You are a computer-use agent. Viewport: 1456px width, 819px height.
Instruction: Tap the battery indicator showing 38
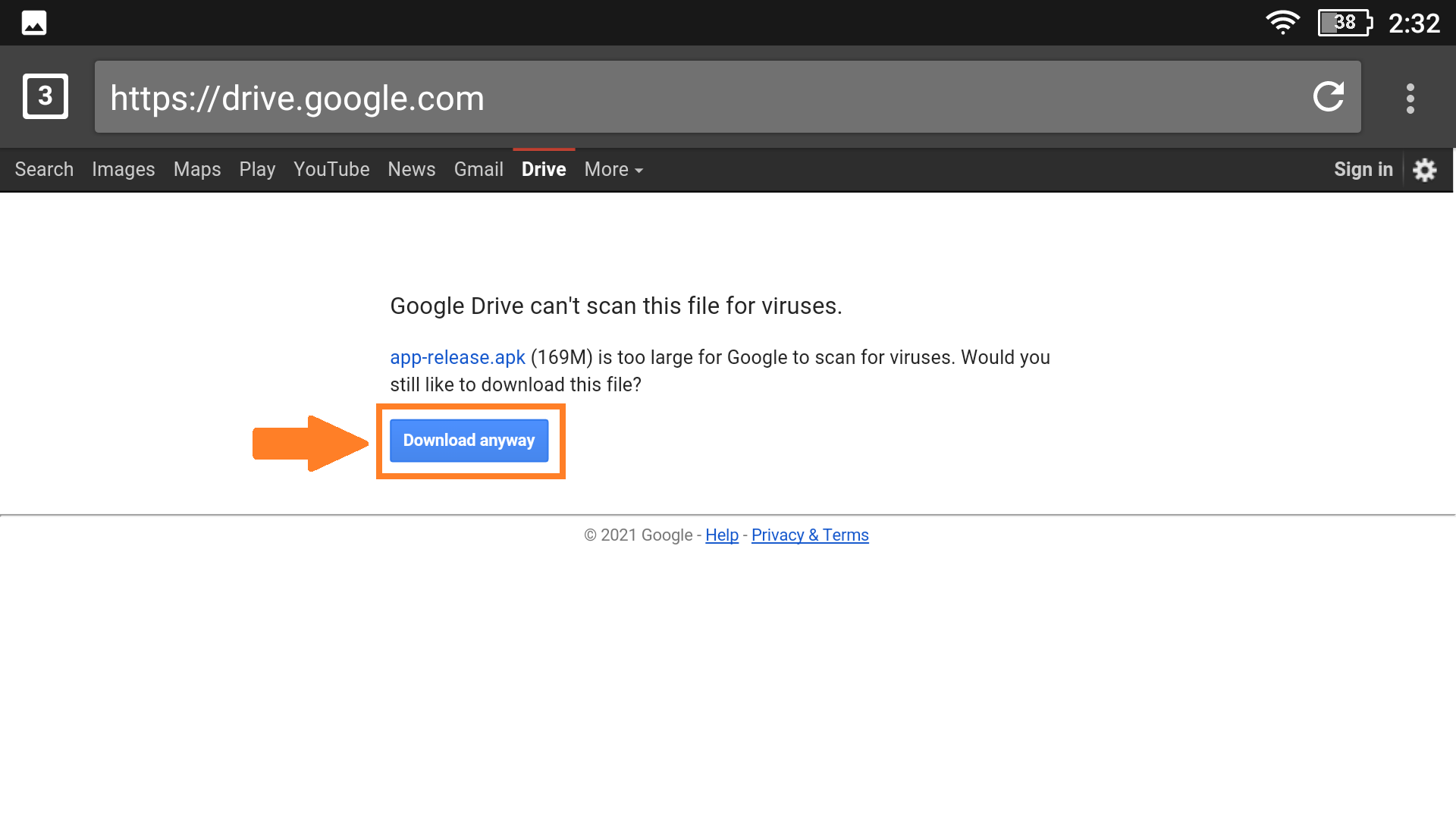point(1345,23)
